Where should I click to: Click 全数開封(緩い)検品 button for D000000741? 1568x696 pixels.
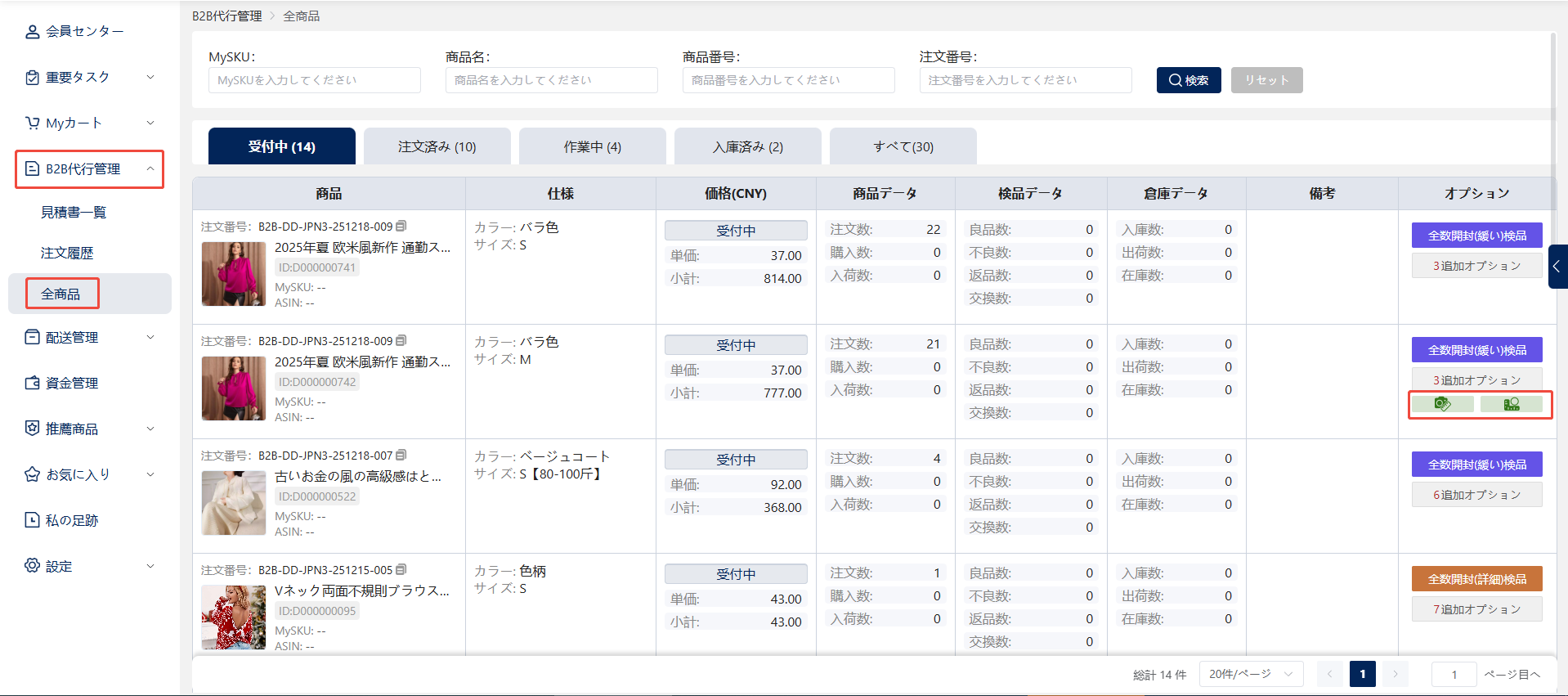coord(1477,236)
